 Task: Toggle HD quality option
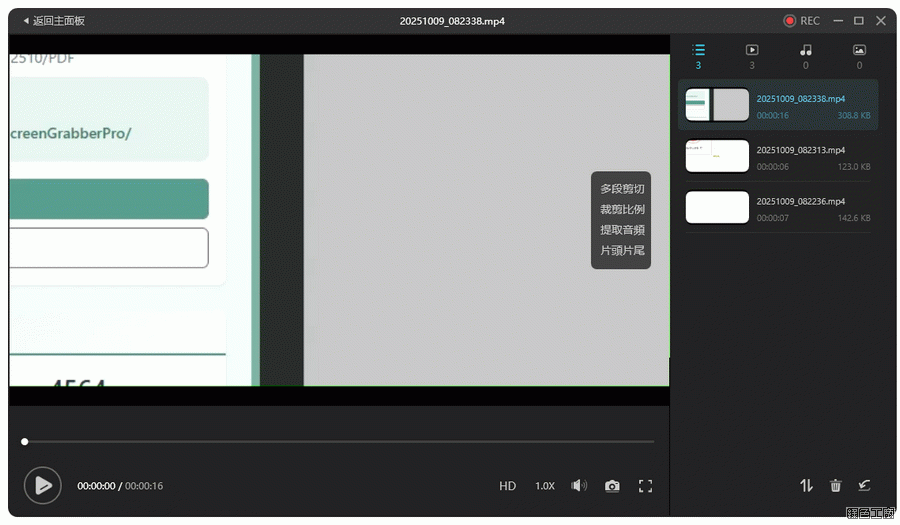(507, 486)
